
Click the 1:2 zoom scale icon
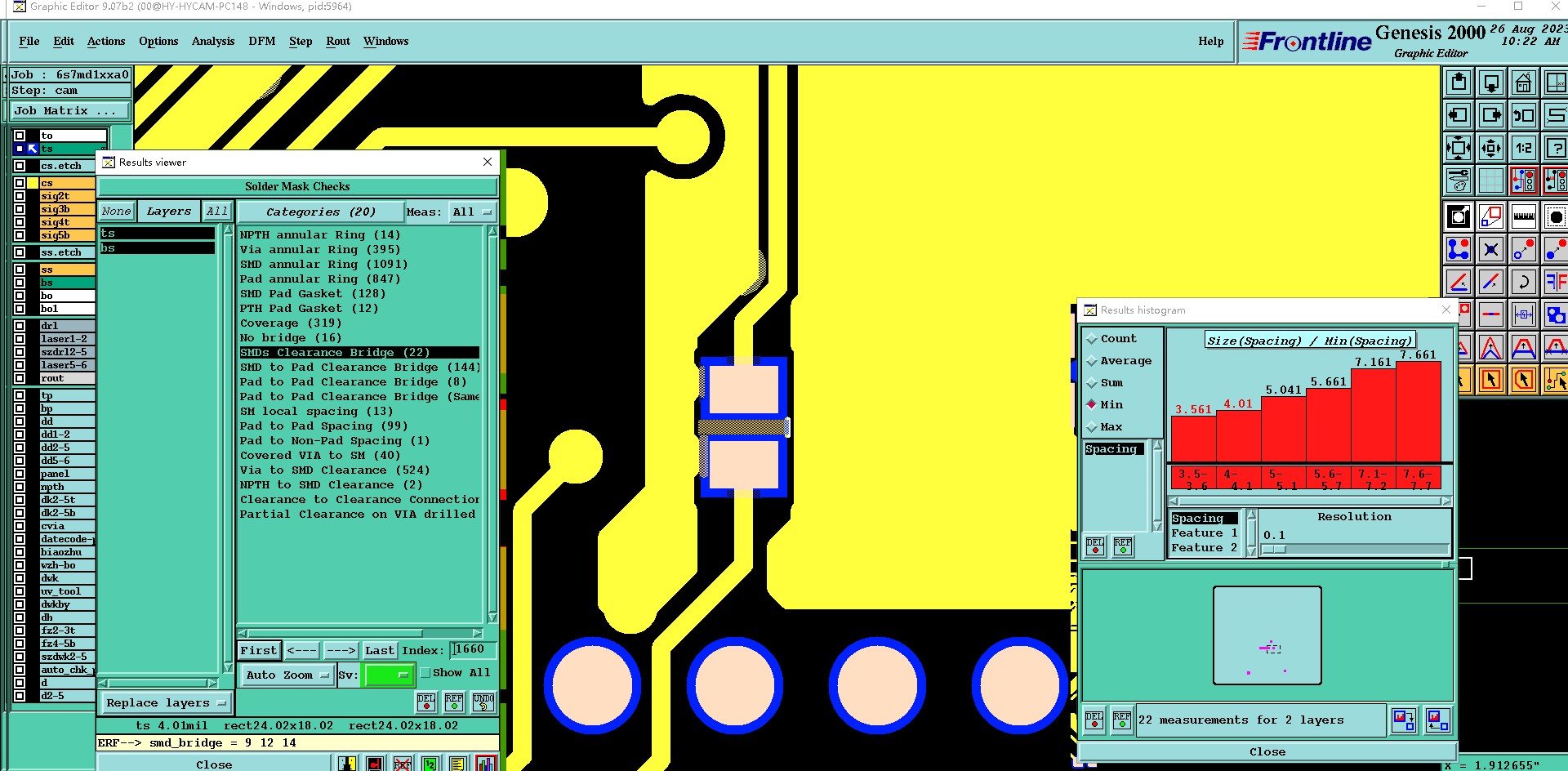coord(1524,148)
